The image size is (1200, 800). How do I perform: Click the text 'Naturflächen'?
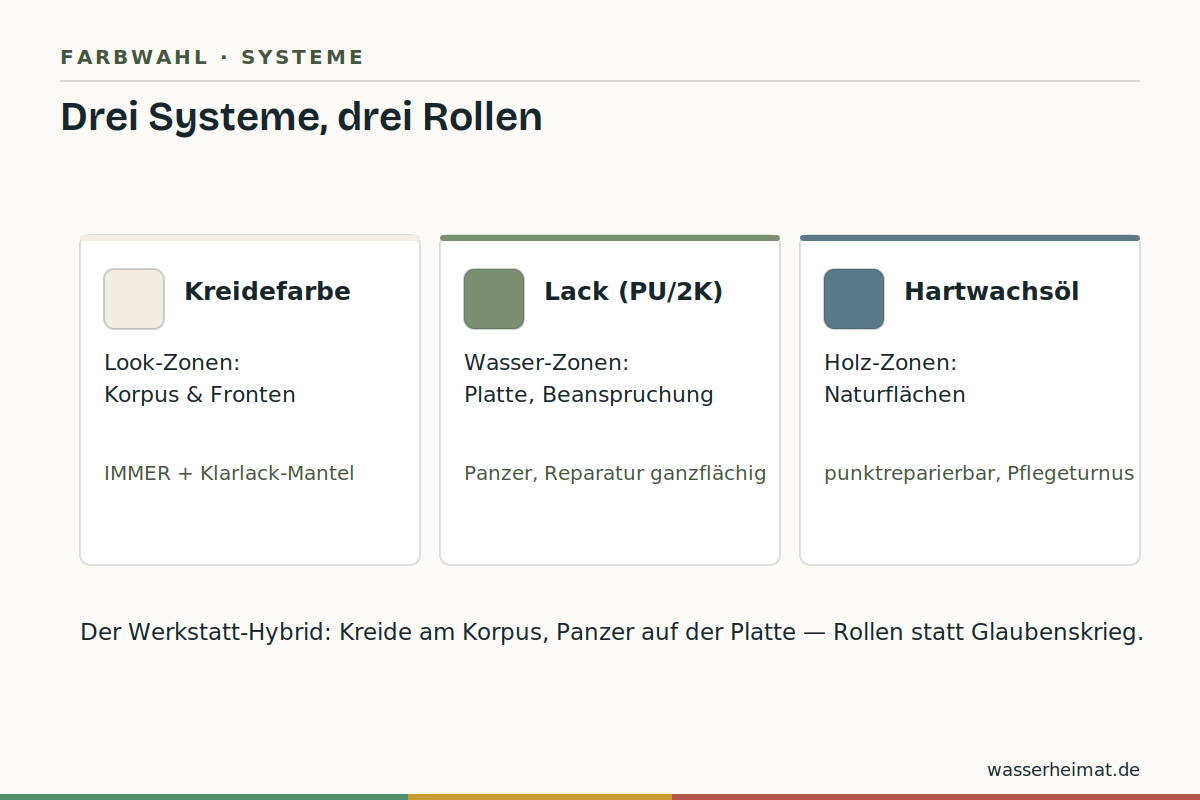895,395
